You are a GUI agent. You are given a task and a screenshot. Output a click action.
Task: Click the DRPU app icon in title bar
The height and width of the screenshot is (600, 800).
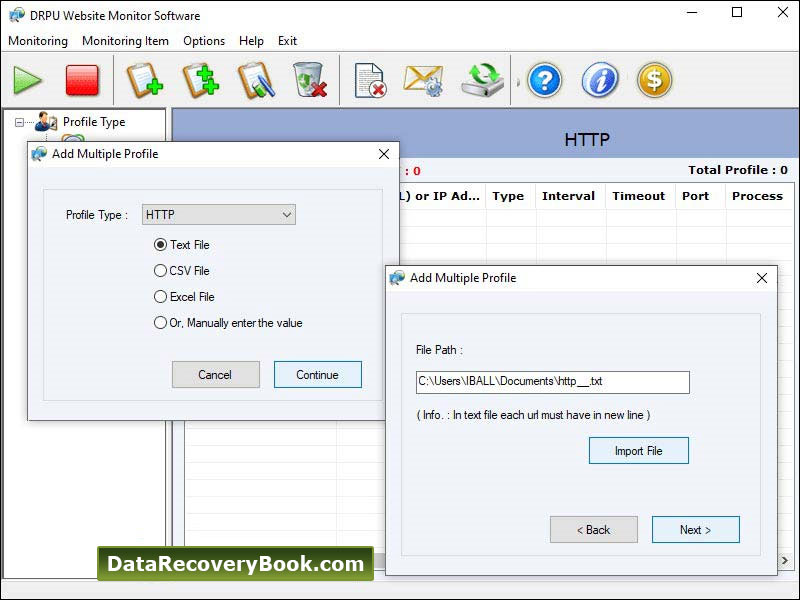pos(17,15)
